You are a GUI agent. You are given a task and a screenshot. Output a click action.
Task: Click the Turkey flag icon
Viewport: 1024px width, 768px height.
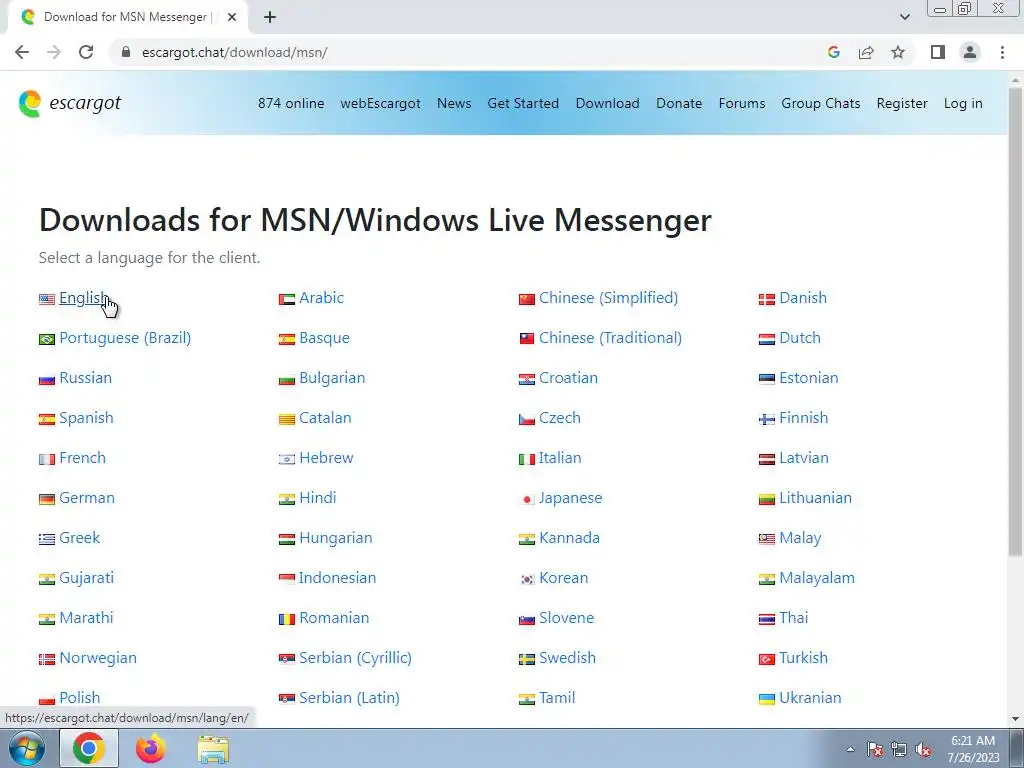(767, 660)
